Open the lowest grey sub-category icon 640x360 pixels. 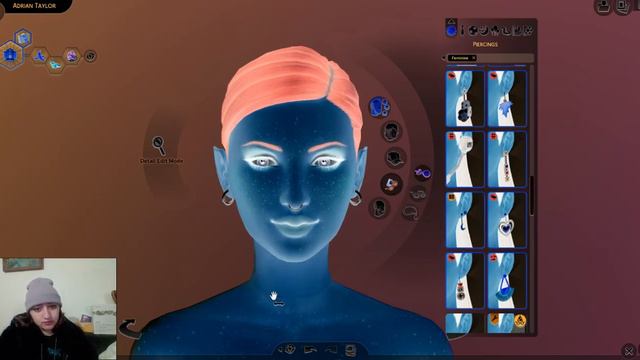point(411,212)
